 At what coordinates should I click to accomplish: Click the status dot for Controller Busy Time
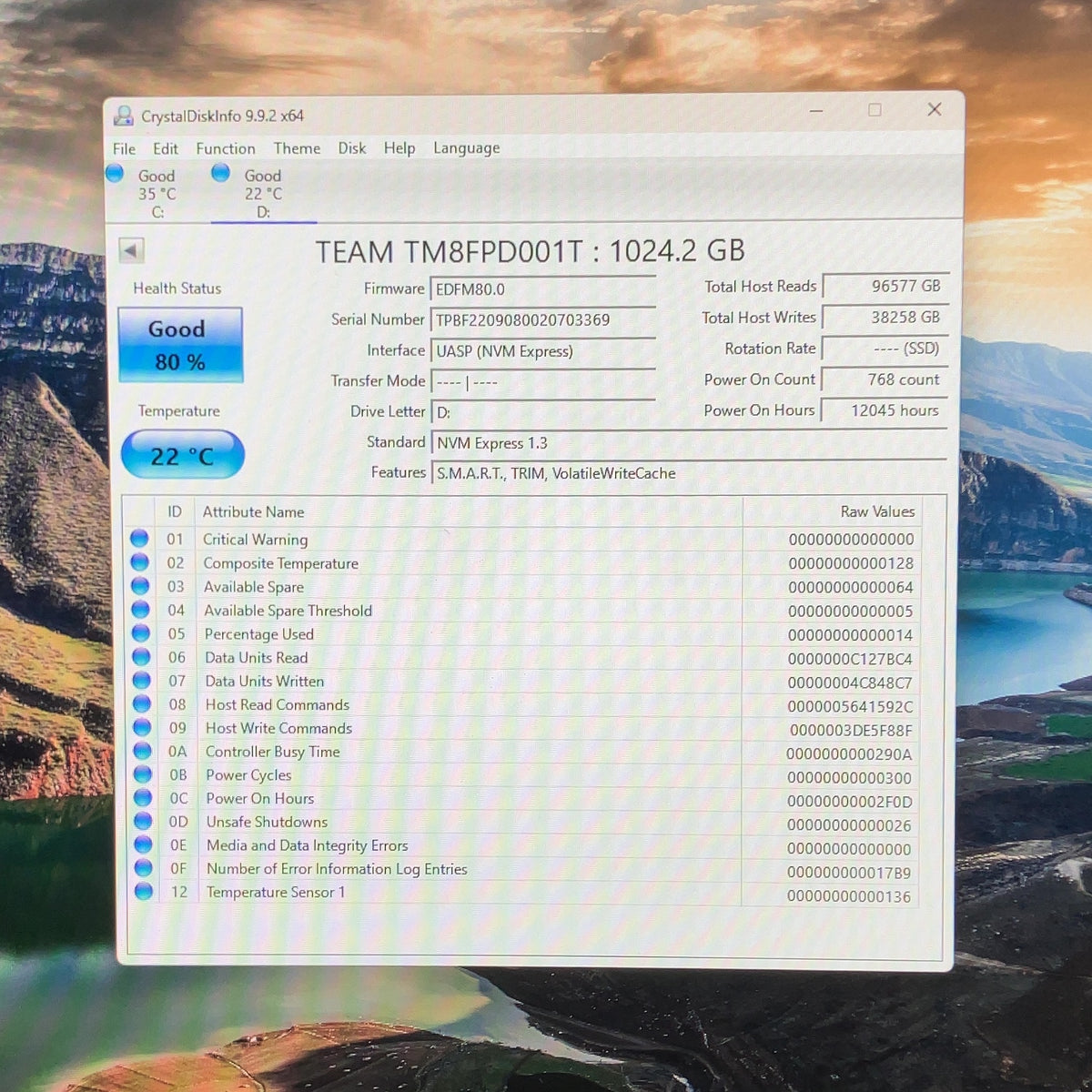142,752
